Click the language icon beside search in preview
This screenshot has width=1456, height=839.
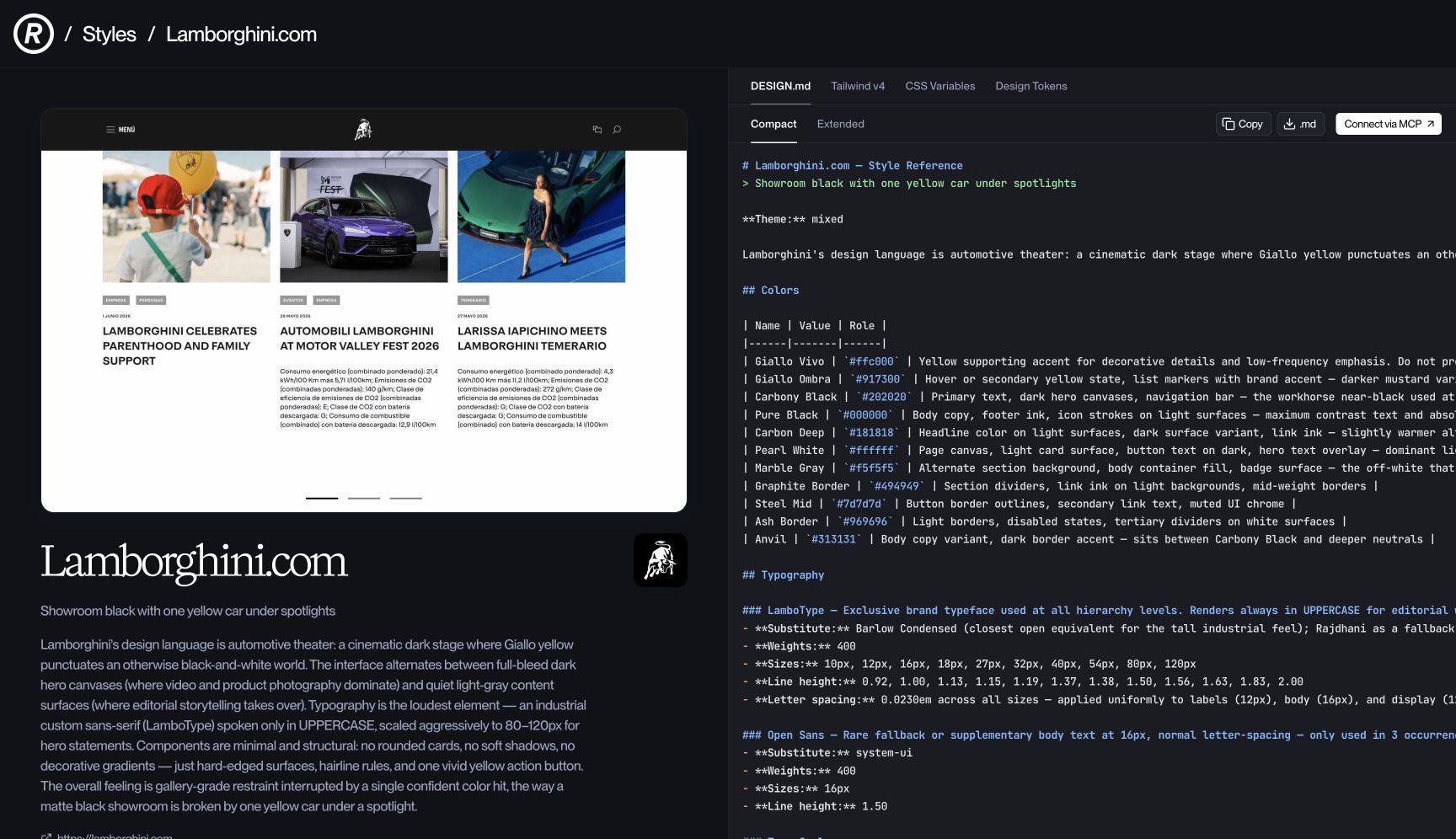tap(597, 130)
